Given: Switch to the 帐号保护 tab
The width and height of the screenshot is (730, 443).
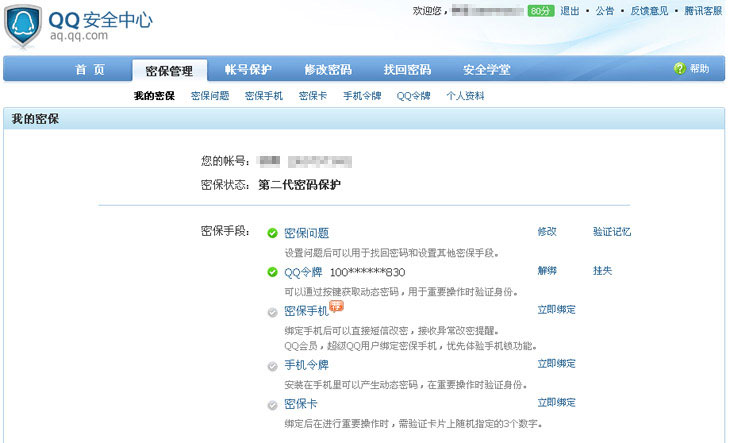Looking at the screenshot, I should pos(248,70).
